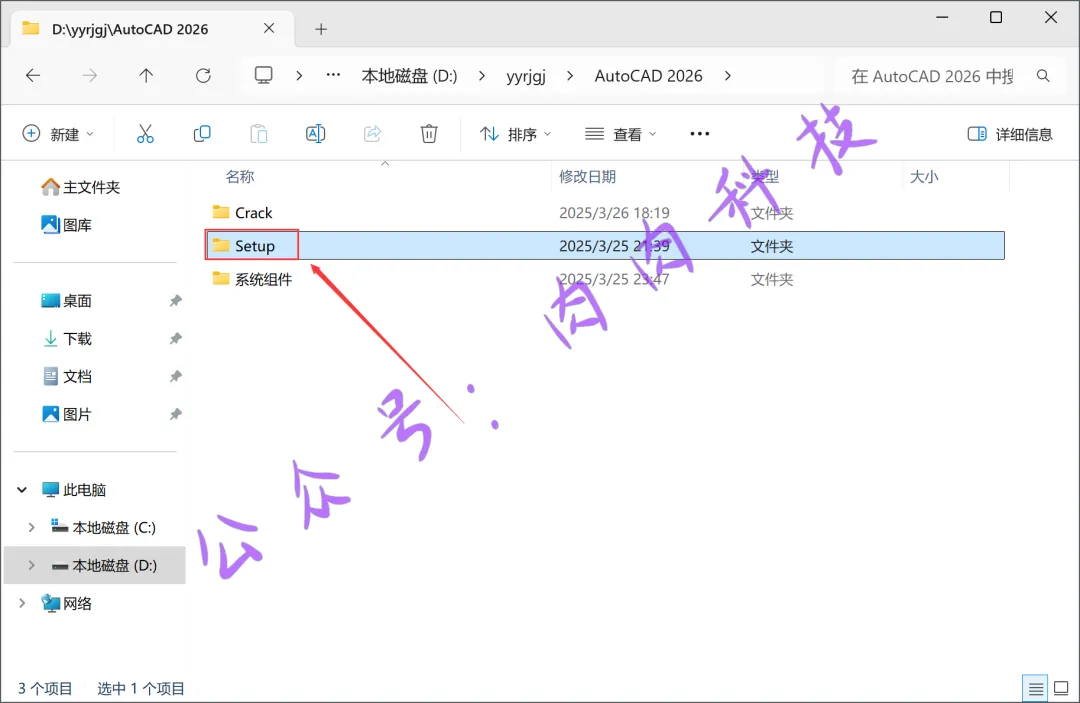Screen dimensions: 1080x703
Task: Click the Rename icon
Action: click(x=315, y=134)
